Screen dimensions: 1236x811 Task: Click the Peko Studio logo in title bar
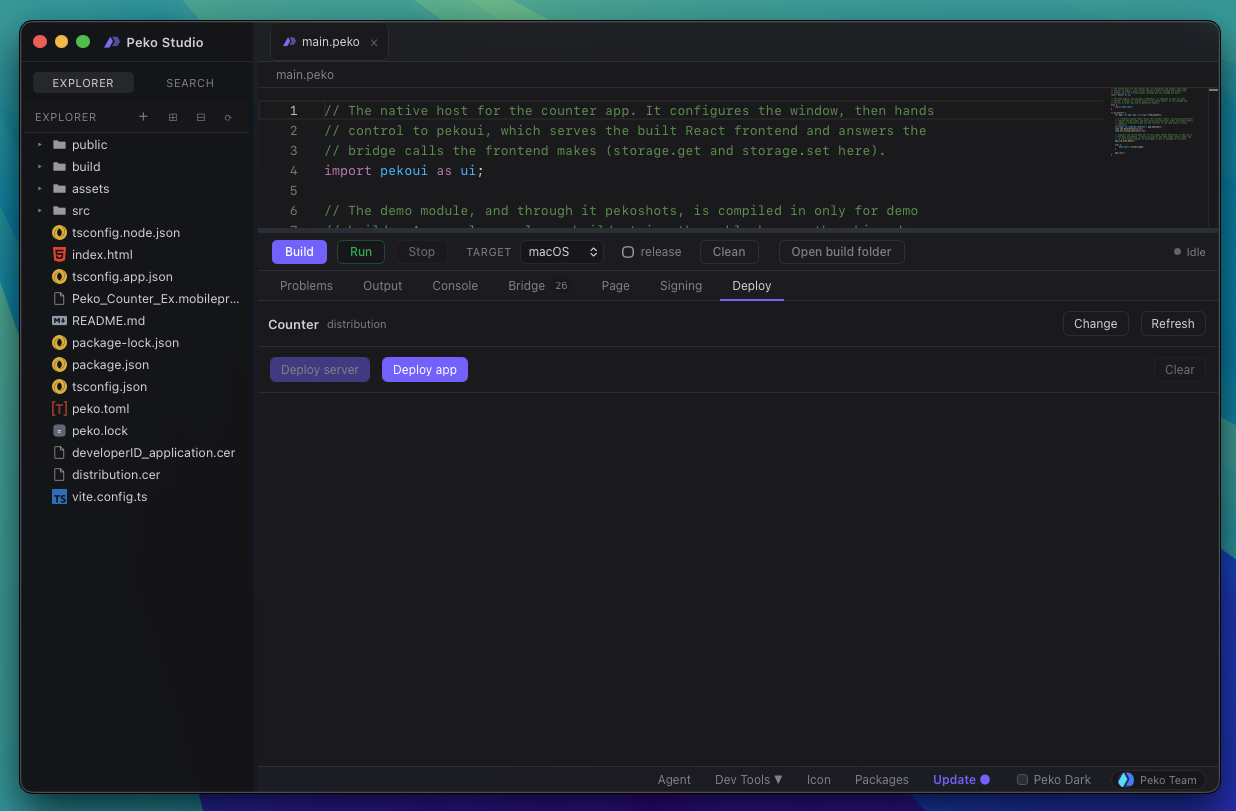(112, 42)
